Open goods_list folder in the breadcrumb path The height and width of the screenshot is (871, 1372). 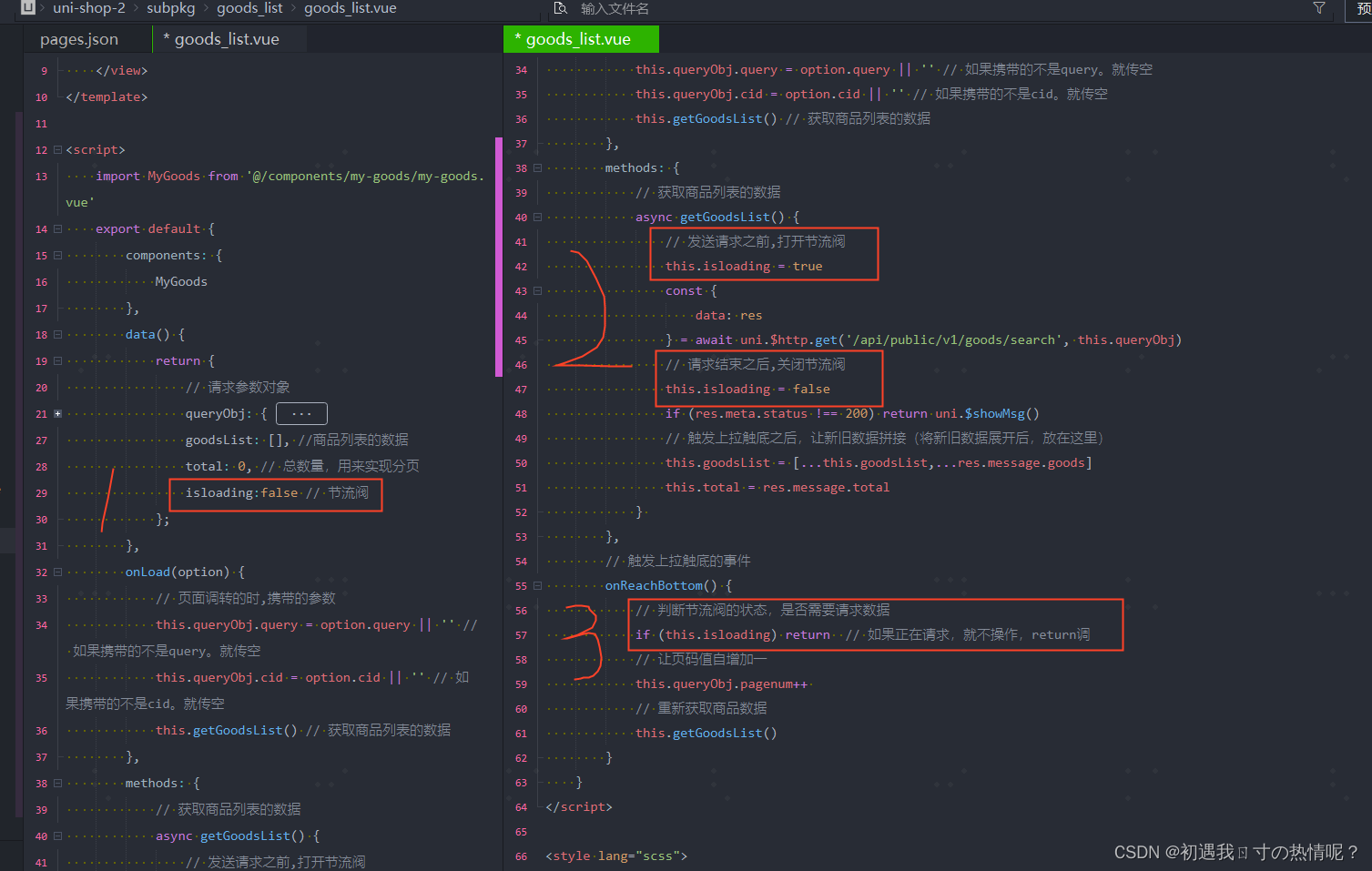coord(249,8)
